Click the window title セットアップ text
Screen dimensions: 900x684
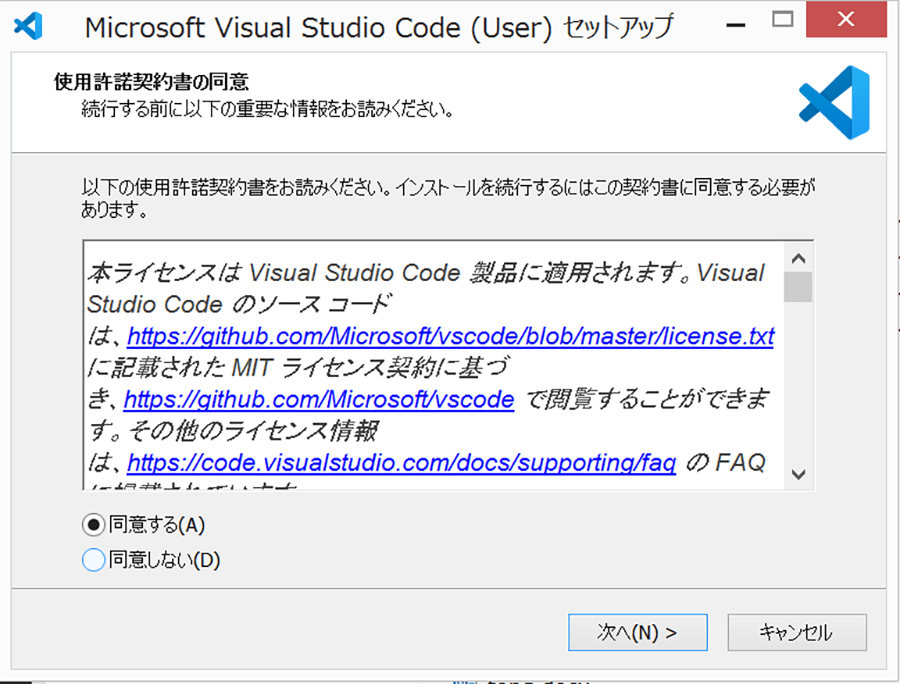coord(618,27)
